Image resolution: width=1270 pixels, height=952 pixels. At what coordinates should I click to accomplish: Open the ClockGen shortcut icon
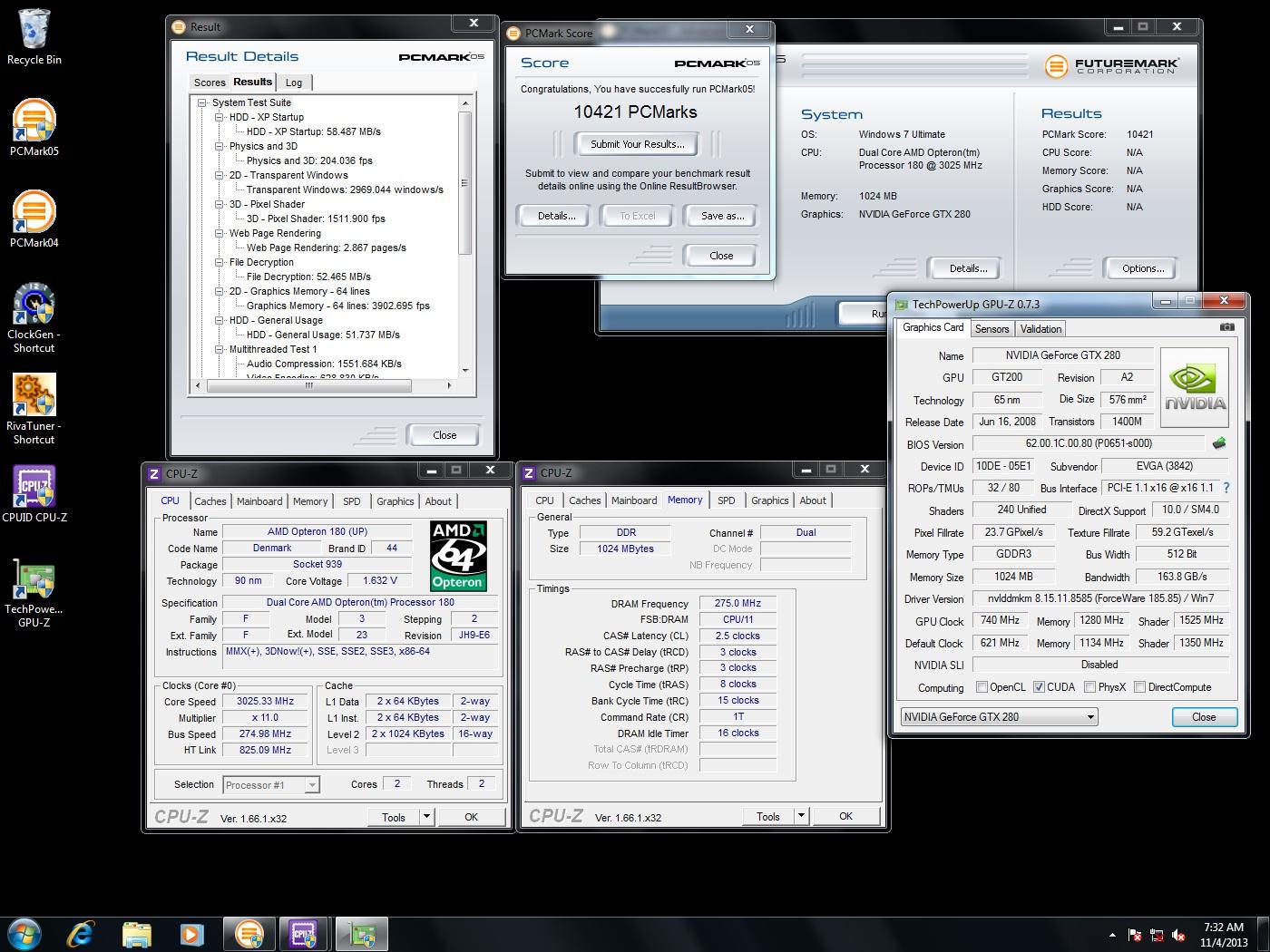tap(34, 317)
